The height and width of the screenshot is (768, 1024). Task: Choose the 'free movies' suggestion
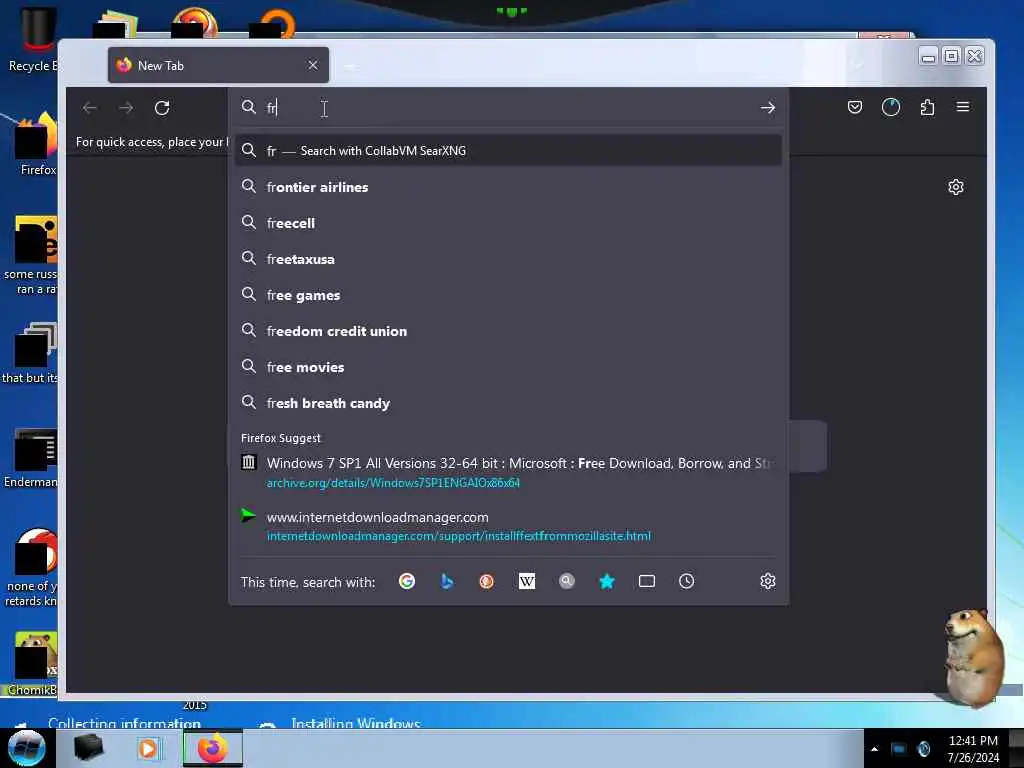coord(508,367)
